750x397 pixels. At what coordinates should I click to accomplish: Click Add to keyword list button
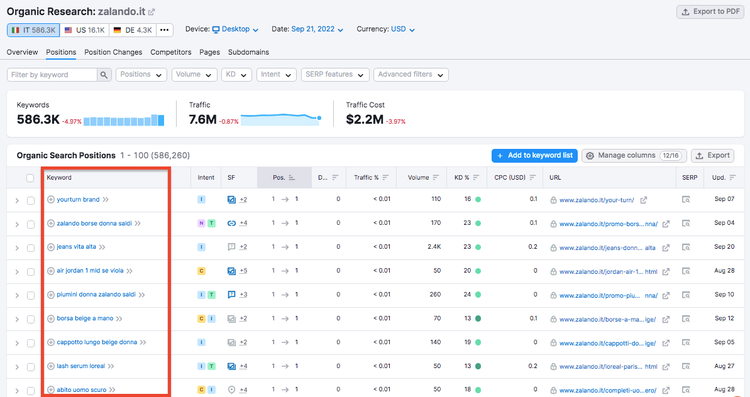coord(534,155)
